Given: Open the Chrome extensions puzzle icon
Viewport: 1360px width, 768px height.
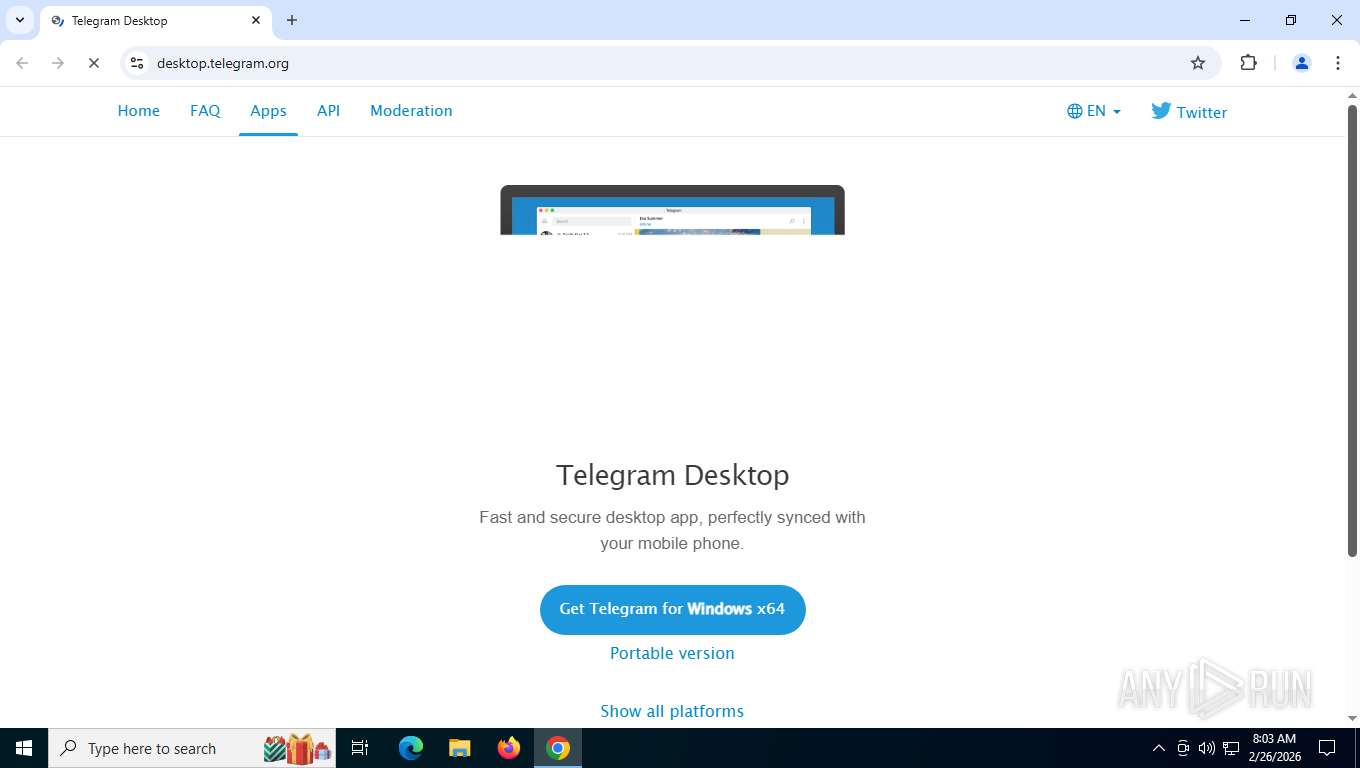Looking at the screenshot, I should pyautogui.click(x=1248, y=63).
